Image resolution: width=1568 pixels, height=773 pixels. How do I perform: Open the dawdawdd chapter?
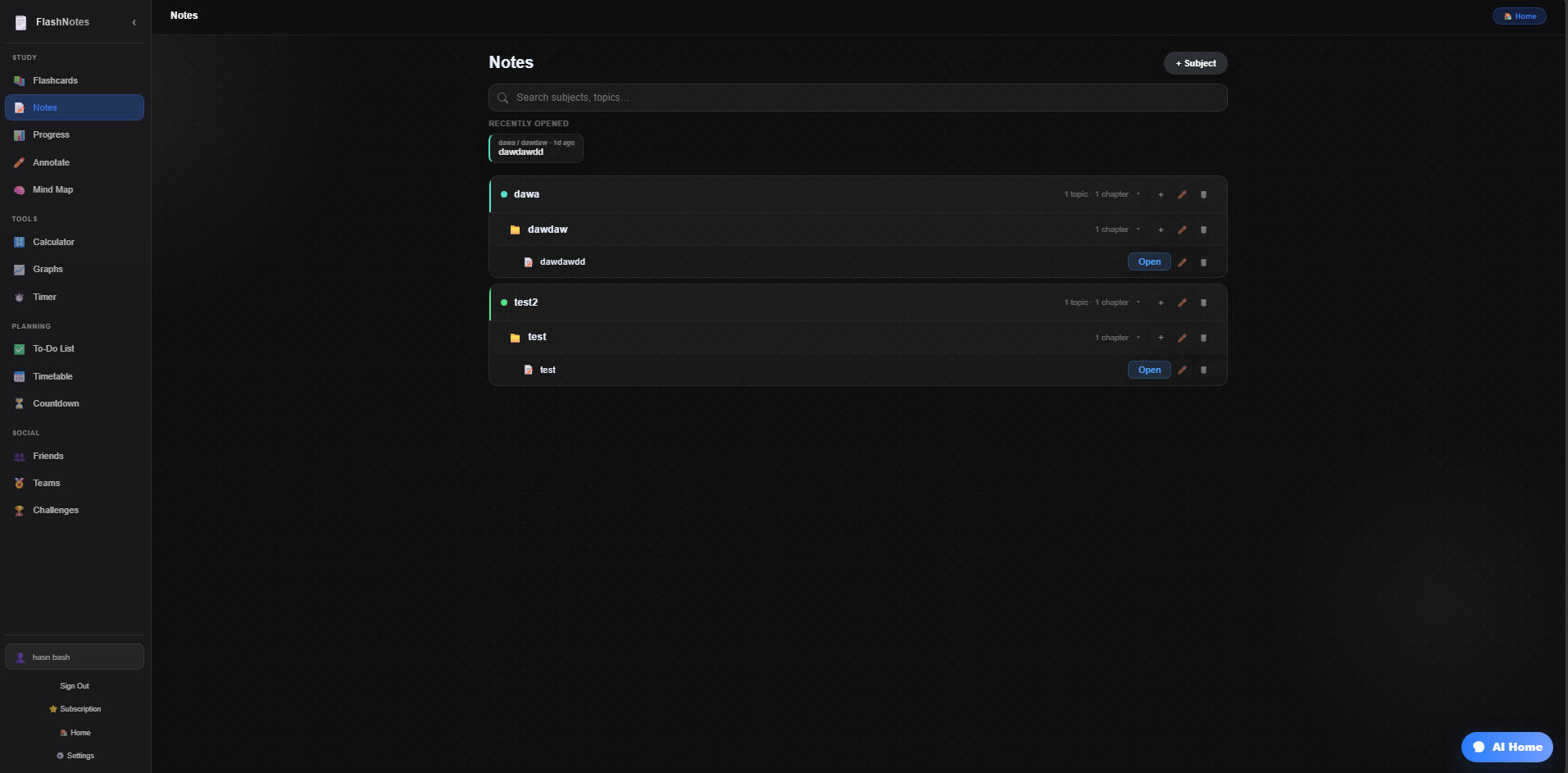tap(1149, 262)
